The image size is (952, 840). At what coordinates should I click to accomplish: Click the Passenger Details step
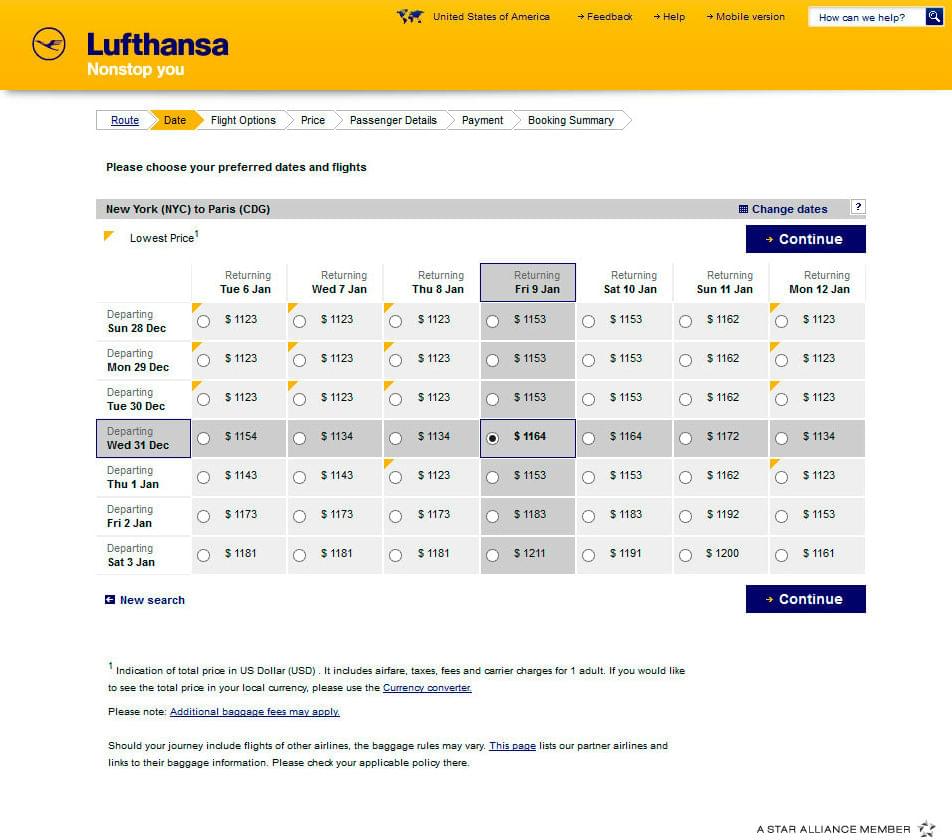point(393,120)
